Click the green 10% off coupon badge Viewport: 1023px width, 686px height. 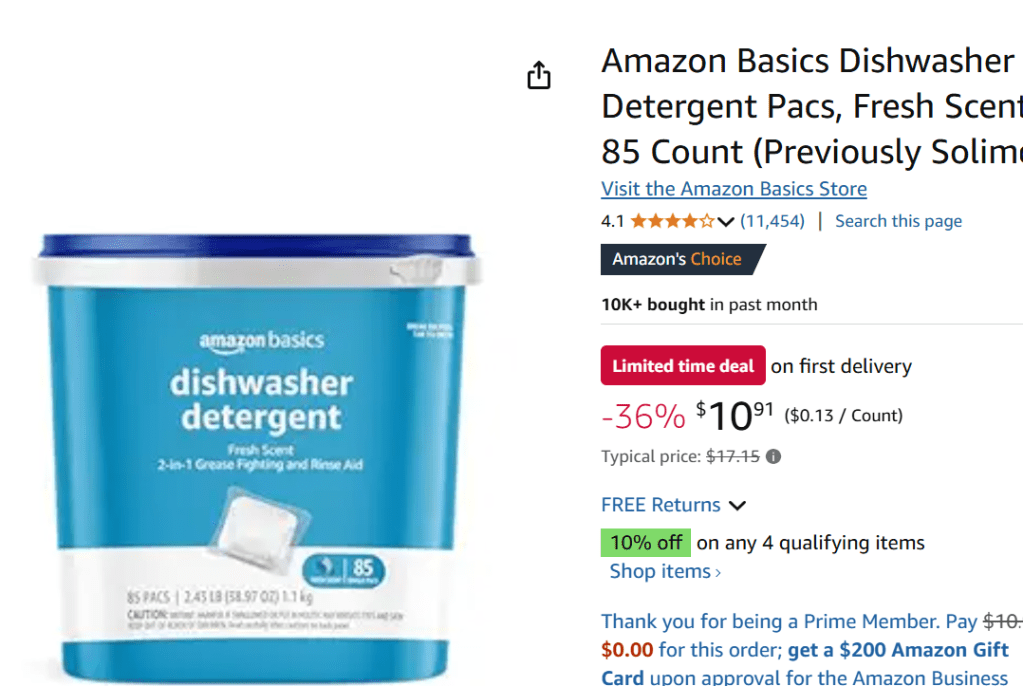click(646, 542)
